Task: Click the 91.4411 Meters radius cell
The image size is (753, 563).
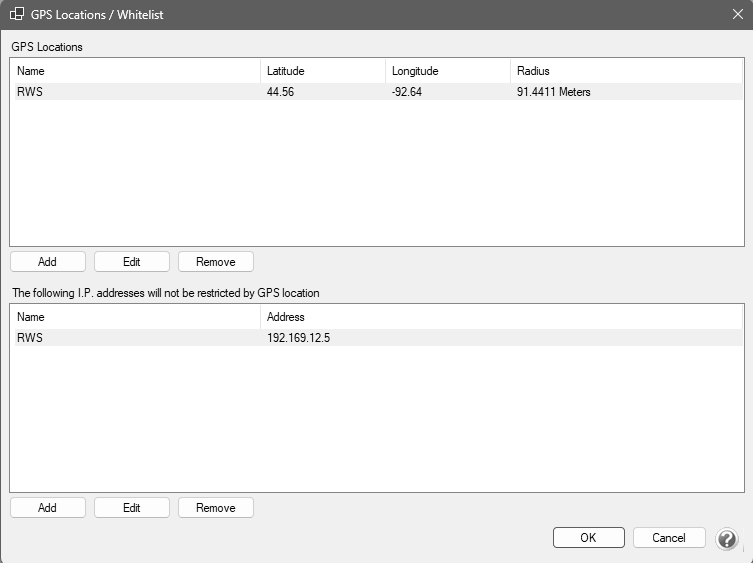Action: [553, 92]
